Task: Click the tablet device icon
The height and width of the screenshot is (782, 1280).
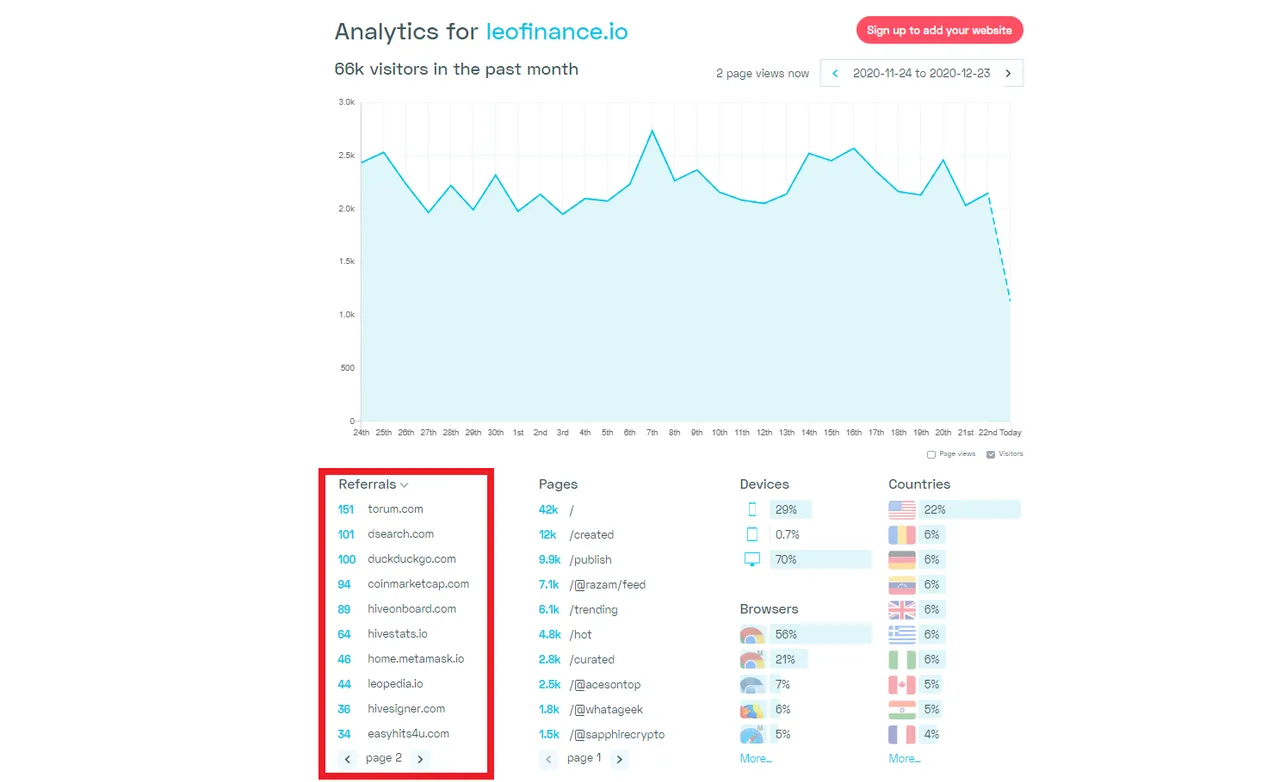Action: click(x=752, y=534)
